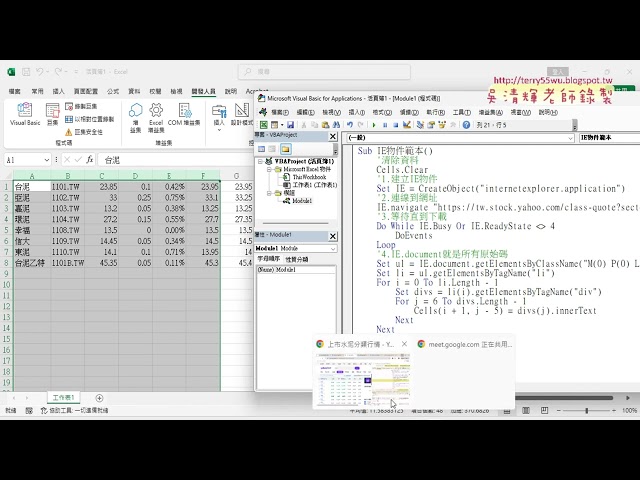Click the Break pause button in VBA toolbar

tap(384, 125)
